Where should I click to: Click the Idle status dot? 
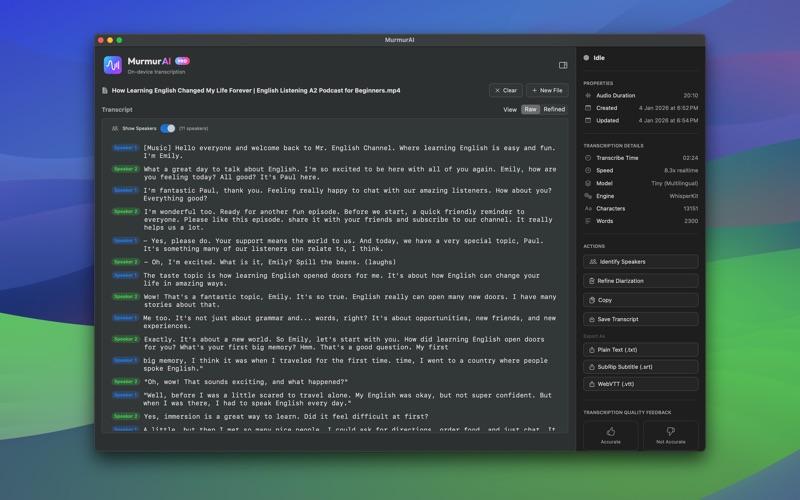[586, 58]
